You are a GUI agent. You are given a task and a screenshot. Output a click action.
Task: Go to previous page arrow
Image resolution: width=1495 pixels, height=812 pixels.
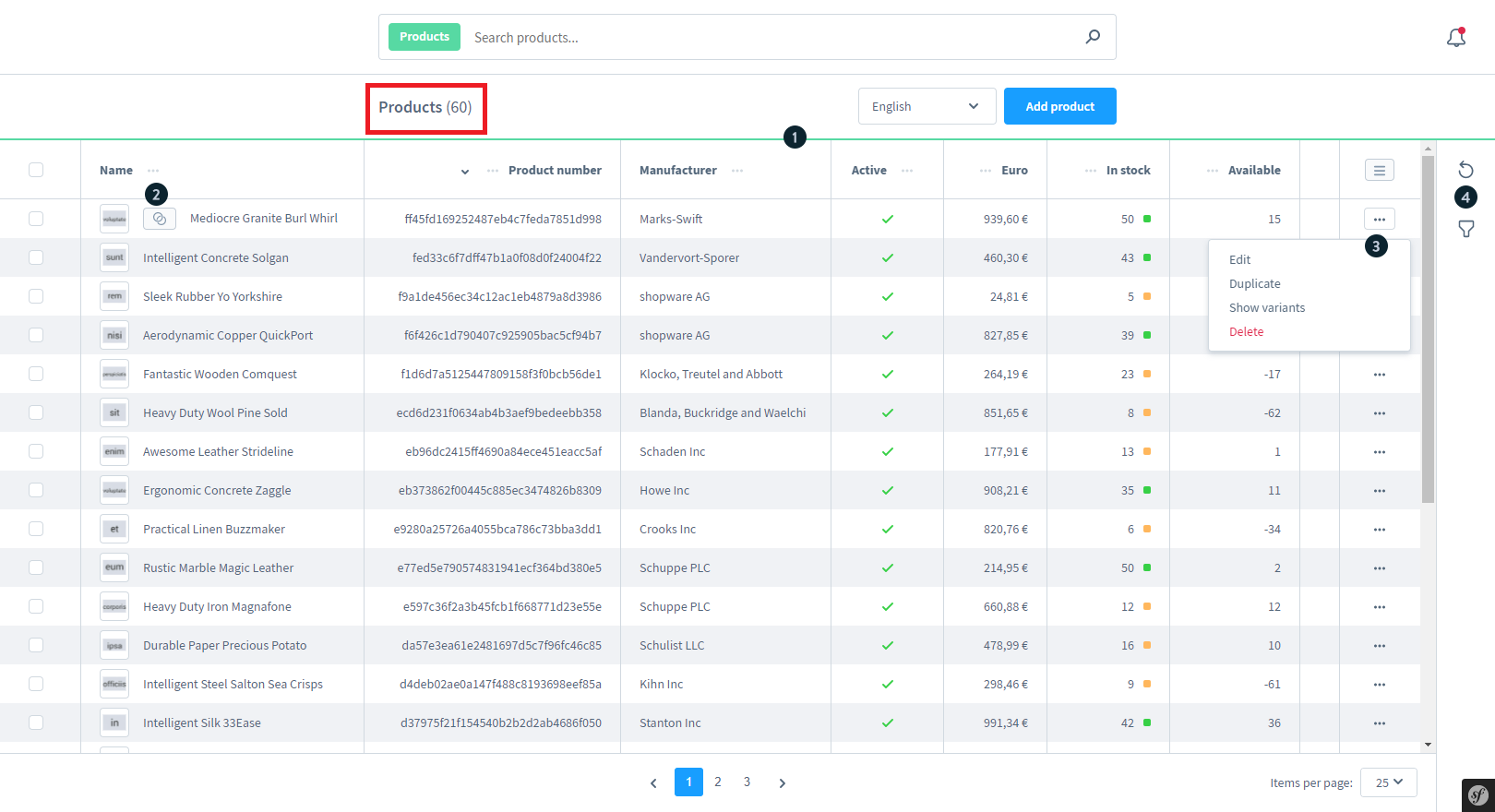coord(653,782)
